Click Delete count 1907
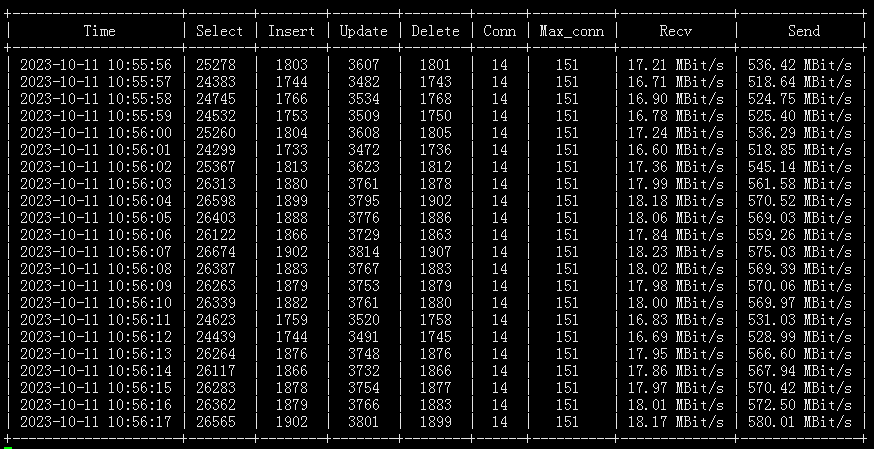 [x=435, y=252]
